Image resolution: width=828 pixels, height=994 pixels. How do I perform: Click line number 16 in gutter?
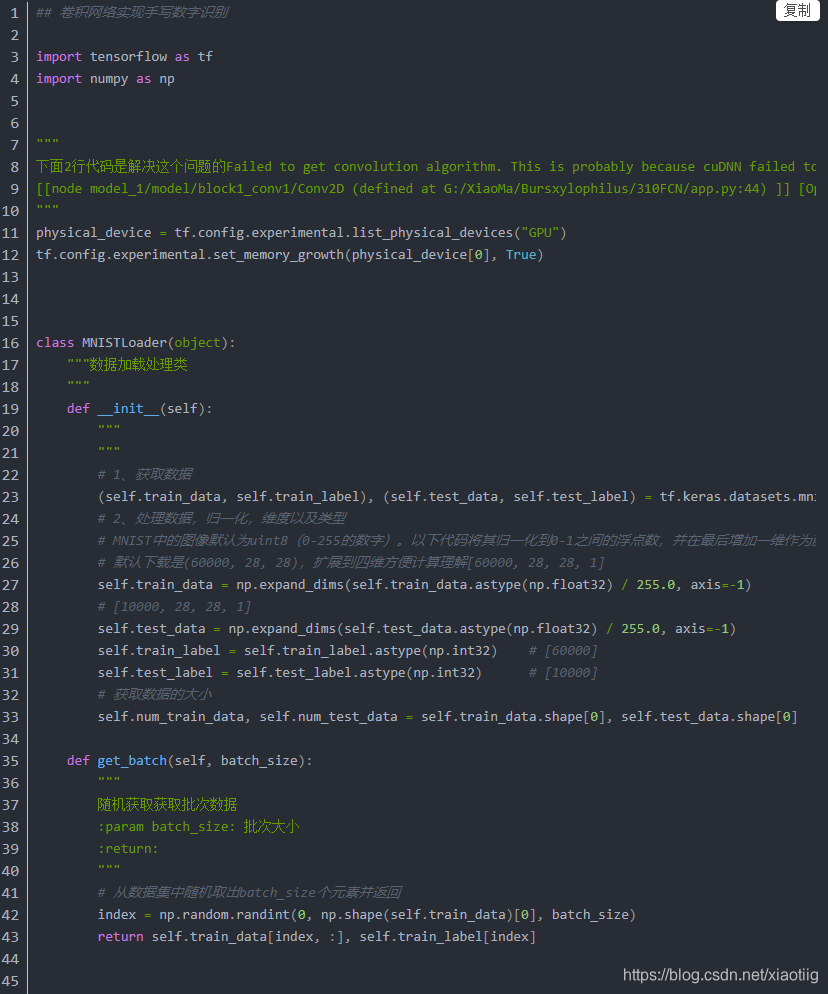point(11,343)
